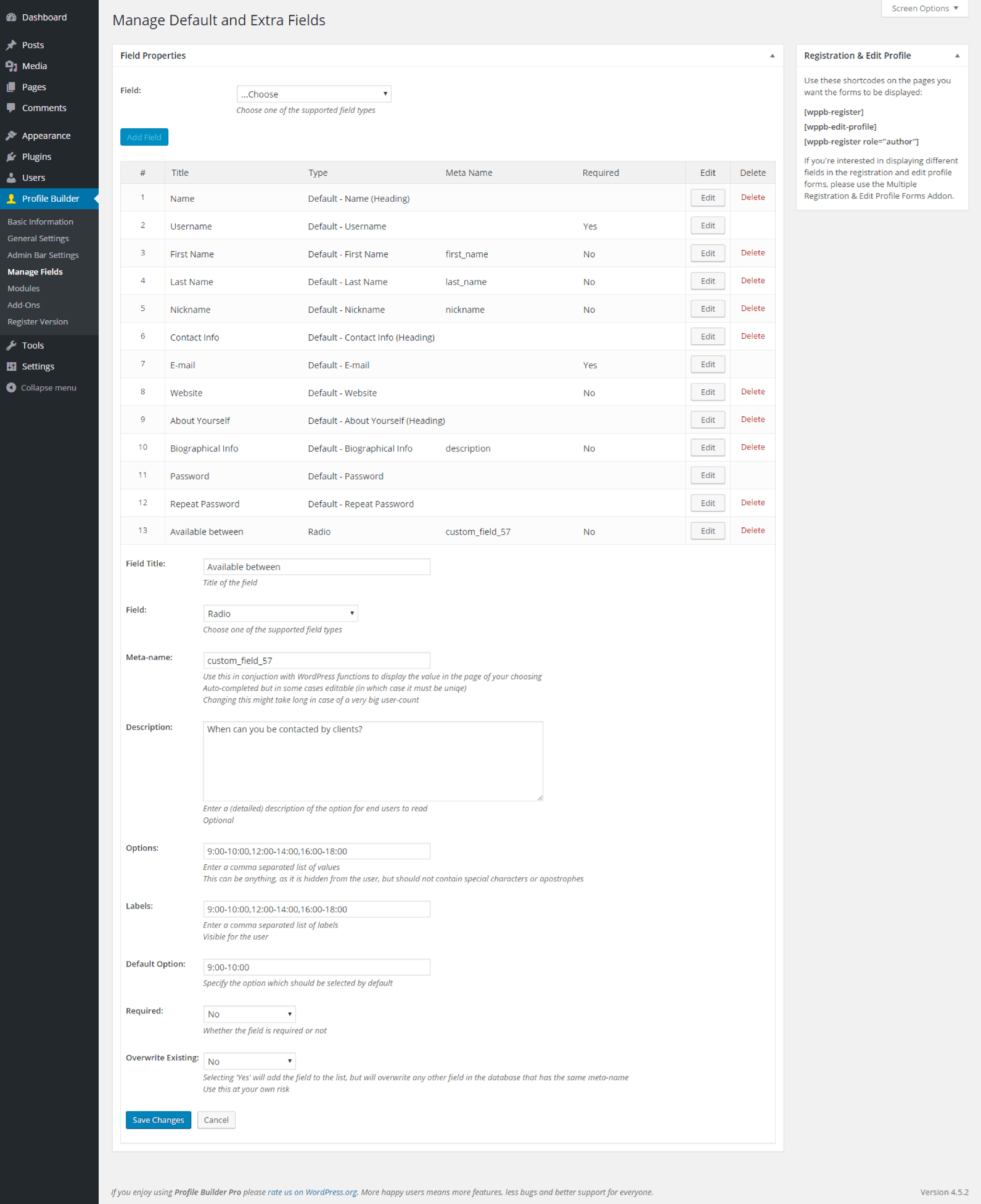Focus the Options input field
This screenshot has height=1204, width=981.
(317, 851)
